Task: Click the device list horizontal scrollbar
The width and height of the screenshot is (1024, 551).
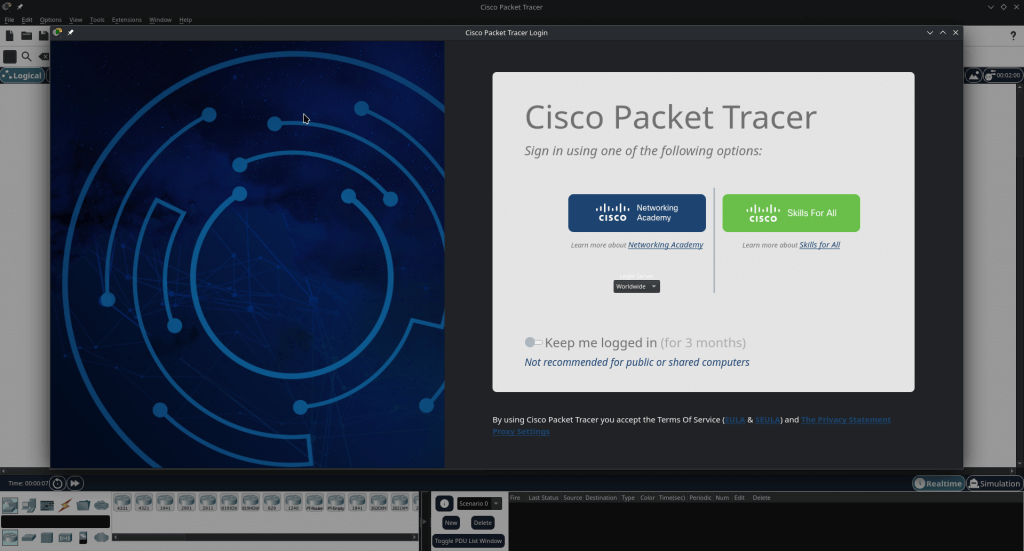Action: 265,537
